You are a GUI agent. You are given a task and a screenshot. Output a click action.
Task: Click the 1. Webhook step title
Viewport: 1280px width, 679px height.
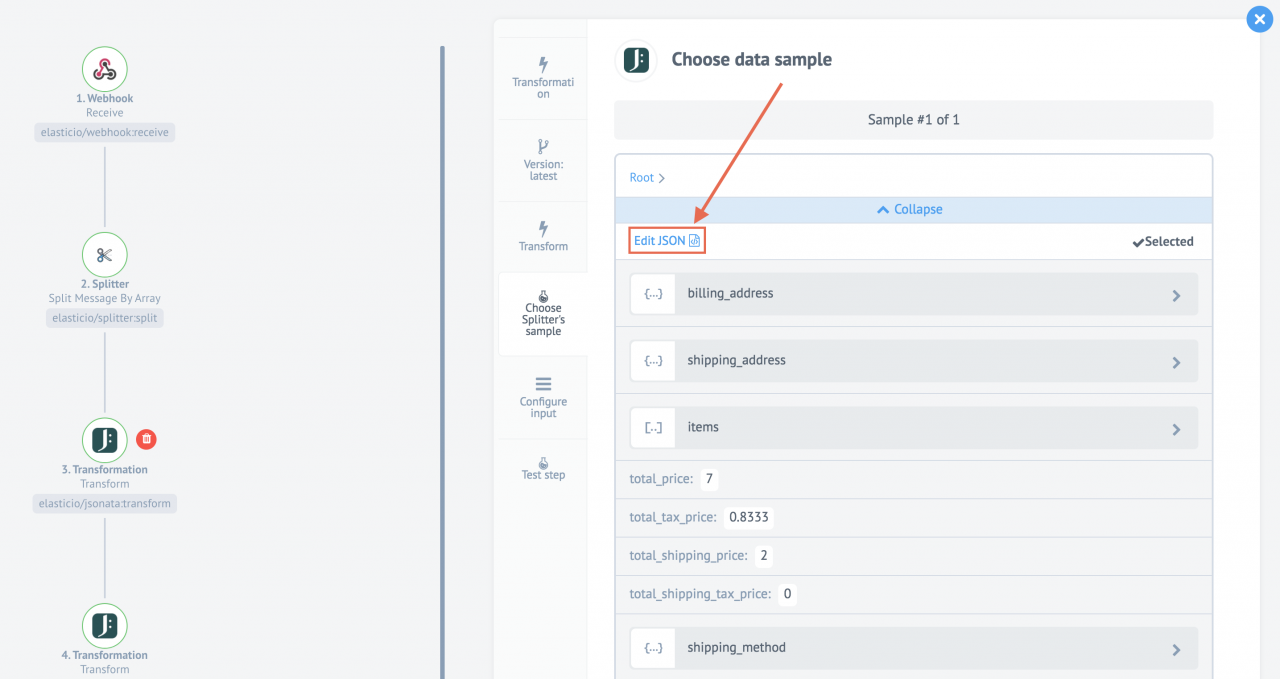point(104,98)
